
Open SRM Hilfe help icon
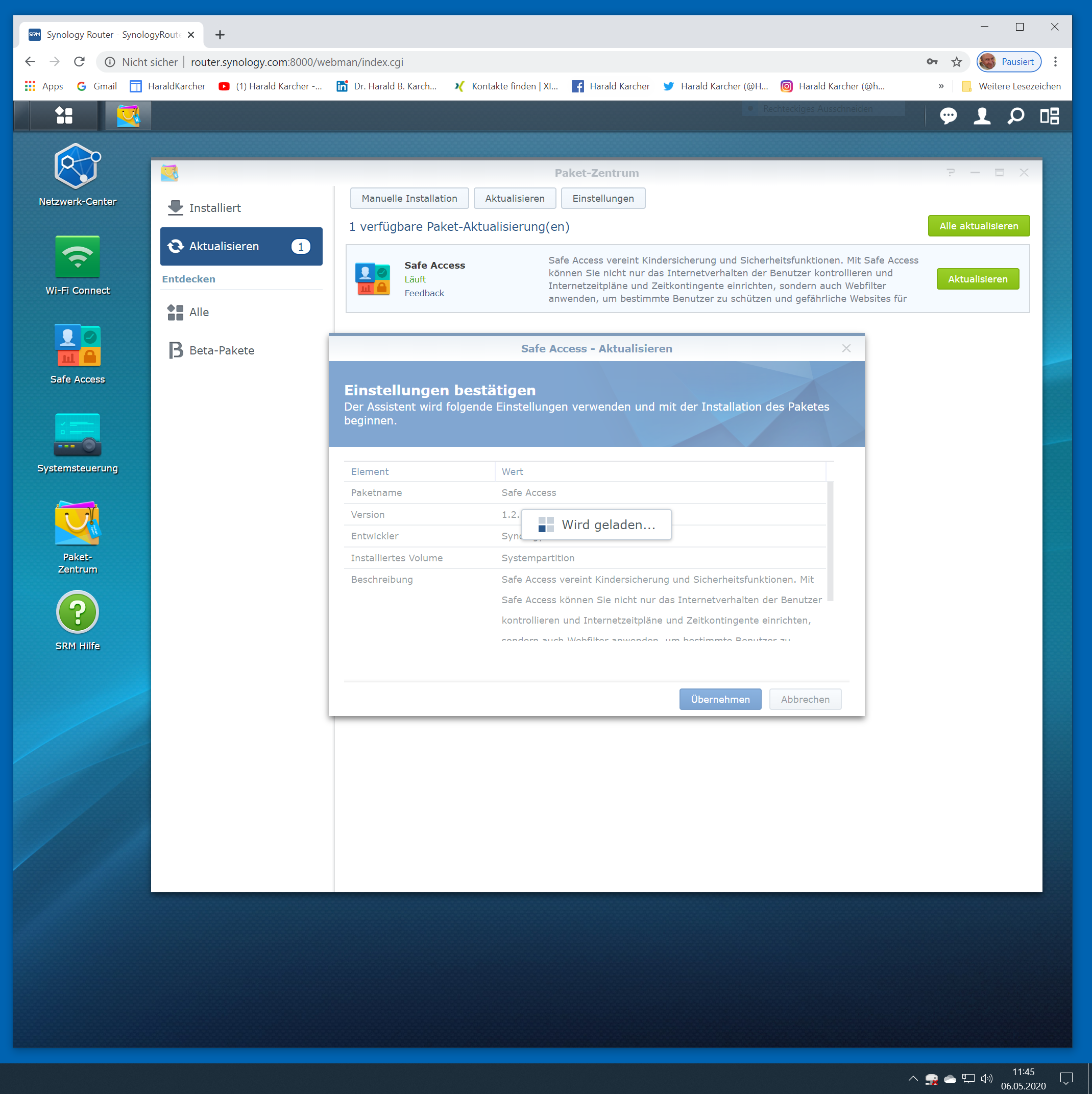click(78, 612)
